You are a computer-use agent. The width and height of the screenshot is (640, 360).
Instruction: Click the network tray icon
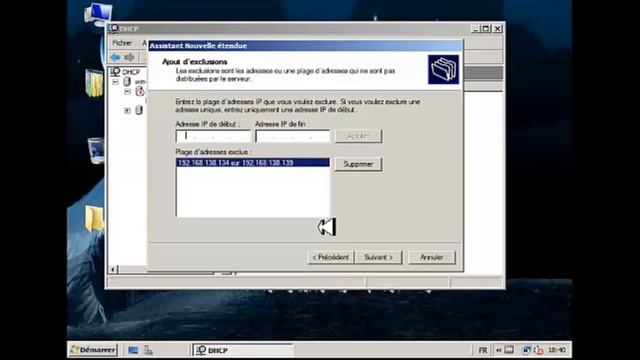[526, 350]
